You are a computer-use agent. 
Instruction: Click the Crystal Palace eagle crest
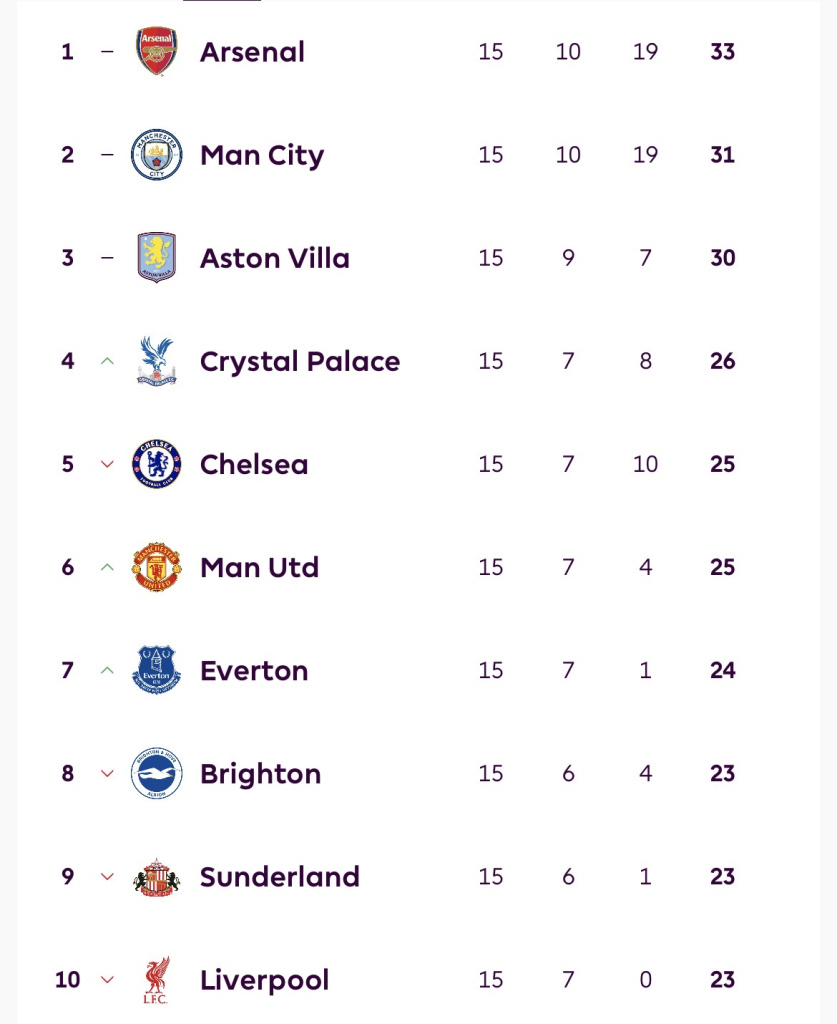pyautogui.click(x=156, y=361)
